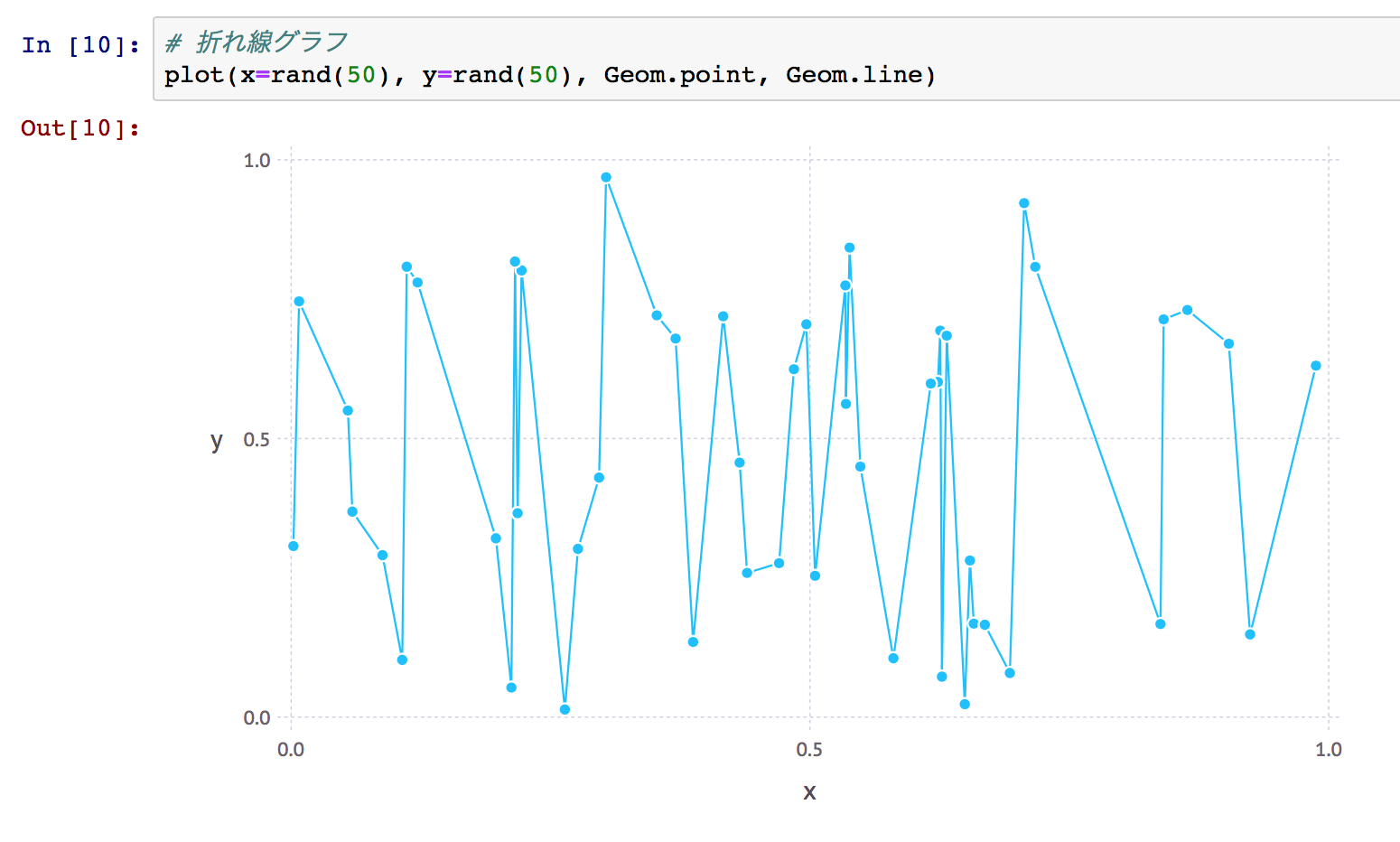
Task: Click the plot(x=rand(50) code line
Action: (x=549, y=75)
